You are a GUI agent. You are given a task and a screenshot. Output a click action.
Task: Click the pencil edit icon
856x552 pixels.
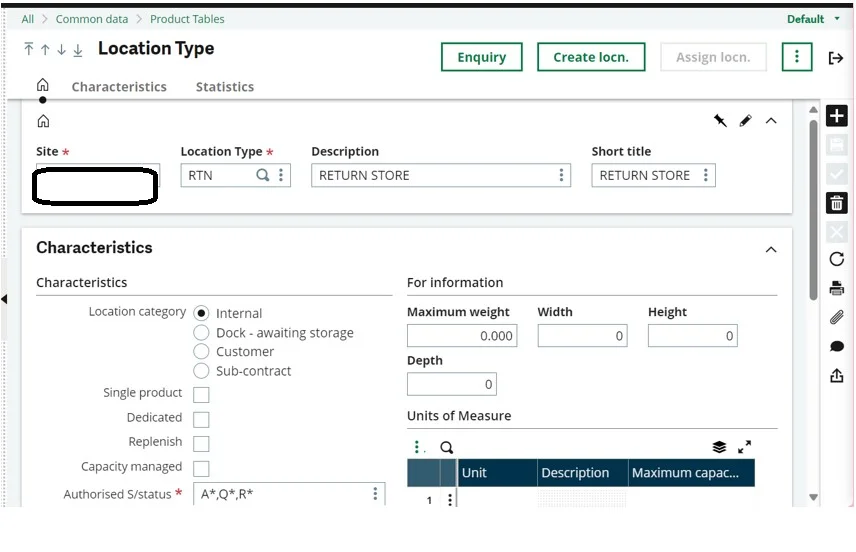pos(746,121)
